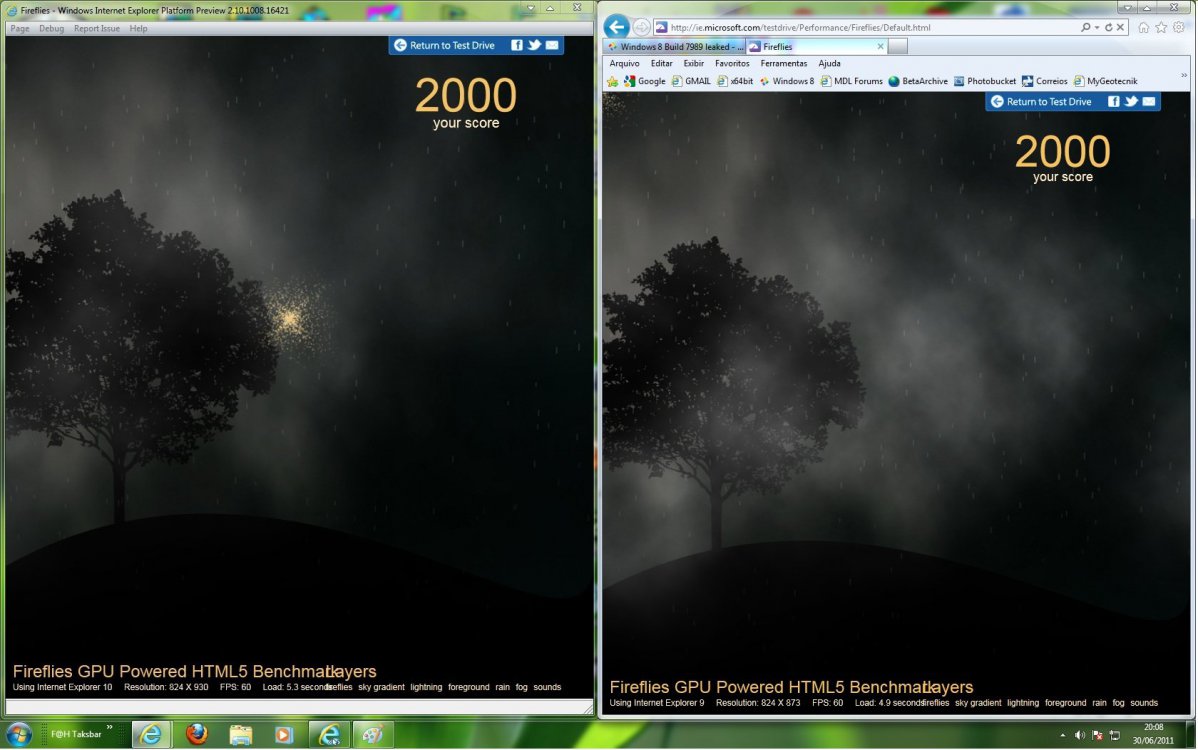The height and width of the screenshot is (750, 1198).
Task: Share on Facebook in the Platform Preview window
Action: tap(517, 45)
